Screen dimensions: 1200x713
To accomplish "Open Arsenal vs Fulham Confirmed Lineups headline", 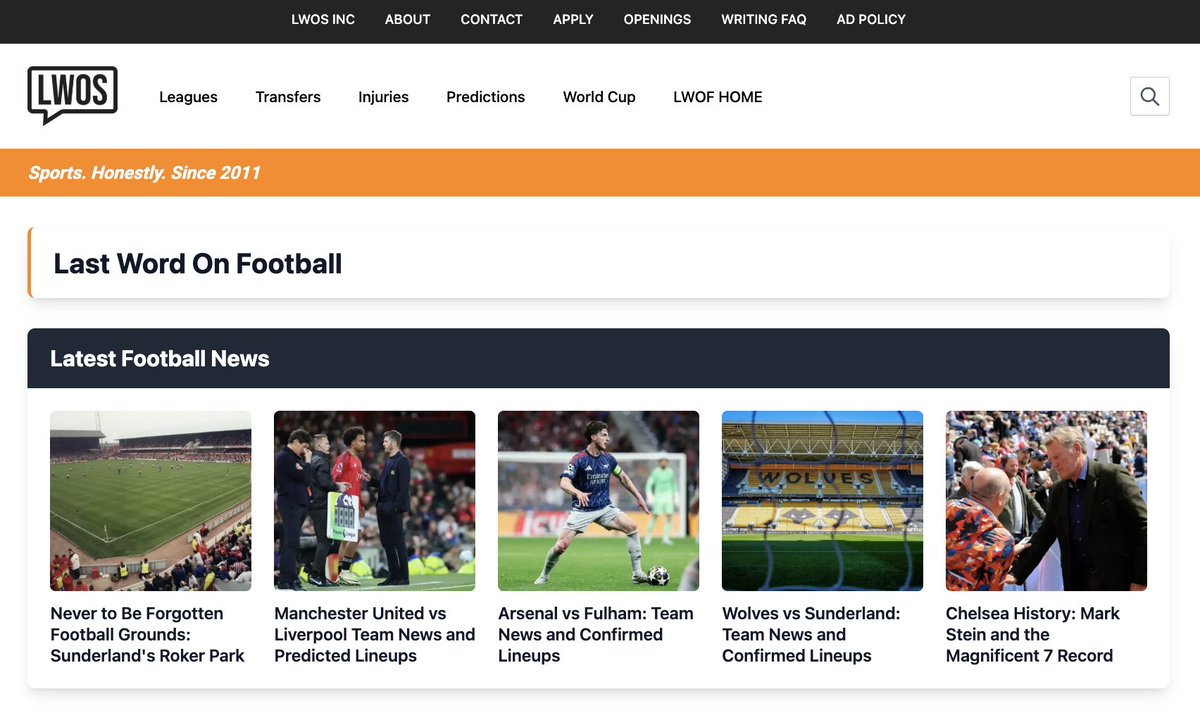I will coord(596,635).
